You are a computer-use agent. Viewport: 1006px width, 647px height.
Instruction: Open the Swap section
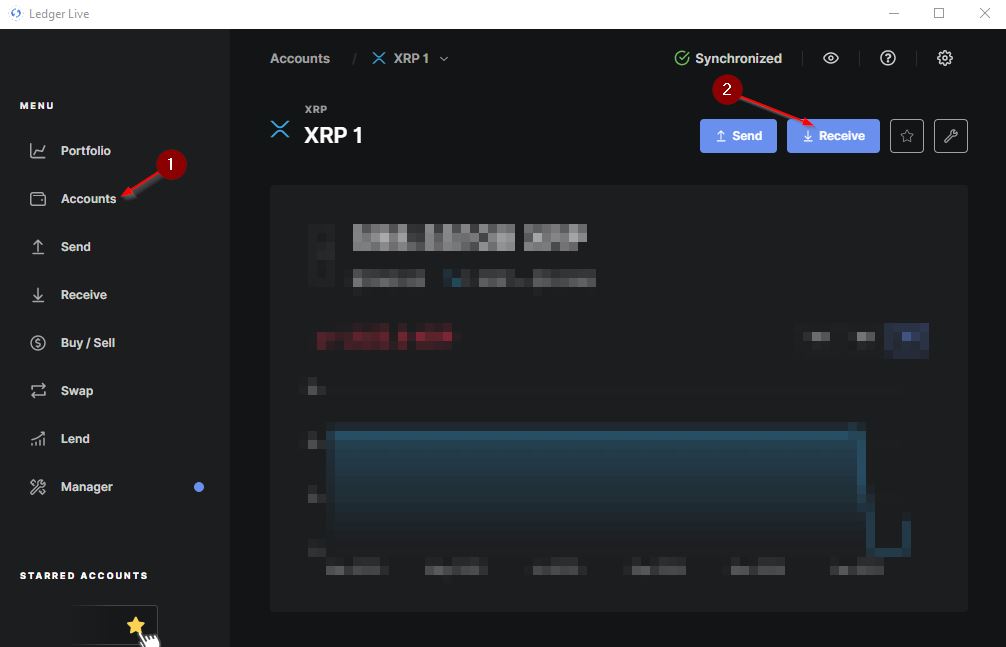click(x=76, y=391)
